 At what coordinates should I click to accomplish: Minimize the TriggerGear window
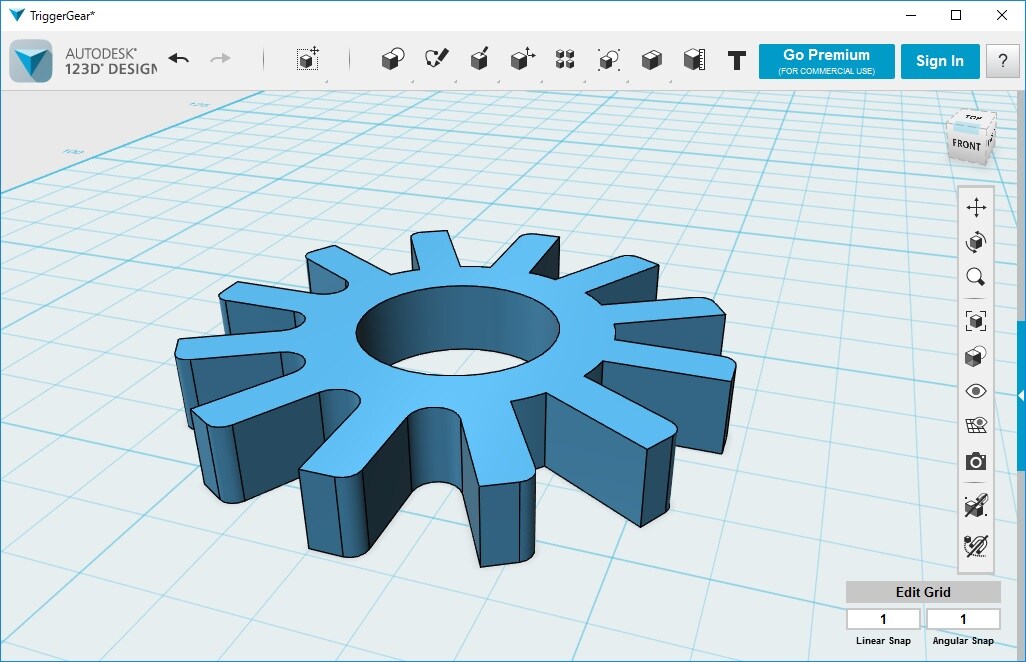click(911, 15)
